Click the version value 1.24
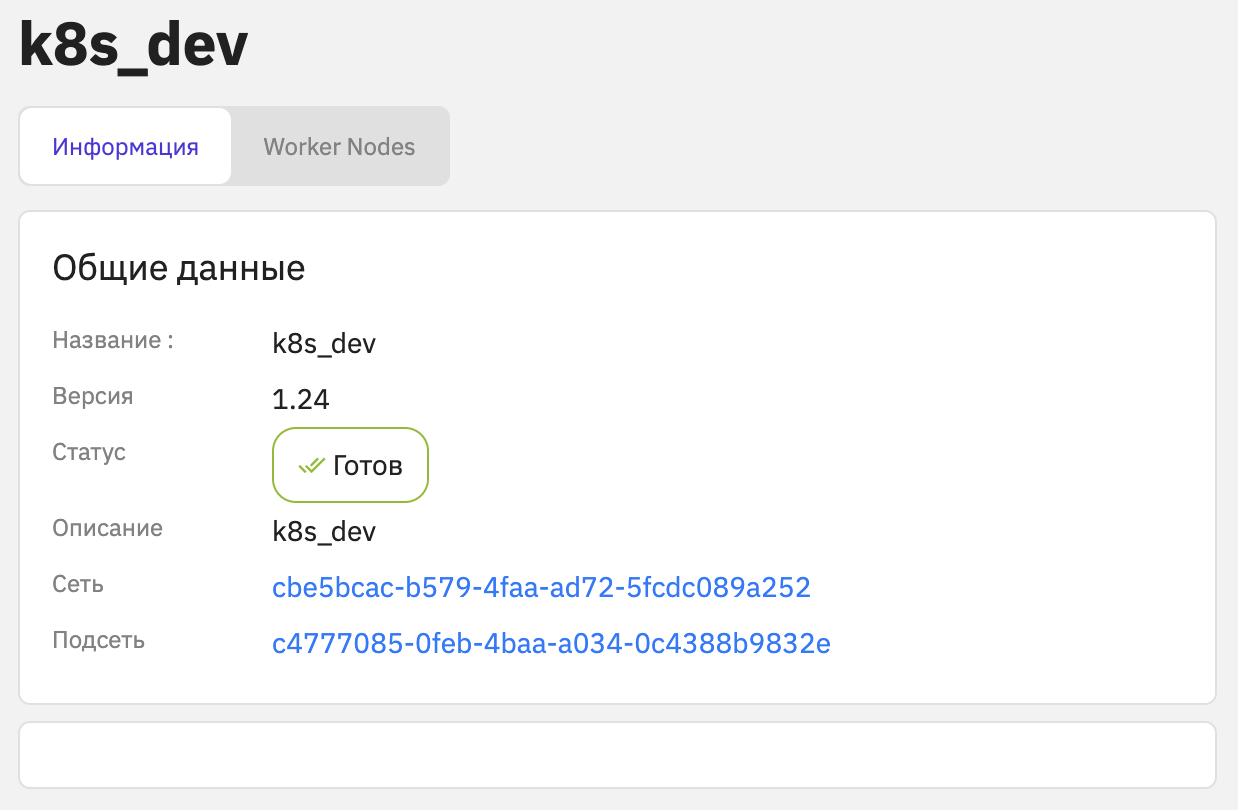Viewport: 1238px width, 810px height. coord(301,400)
